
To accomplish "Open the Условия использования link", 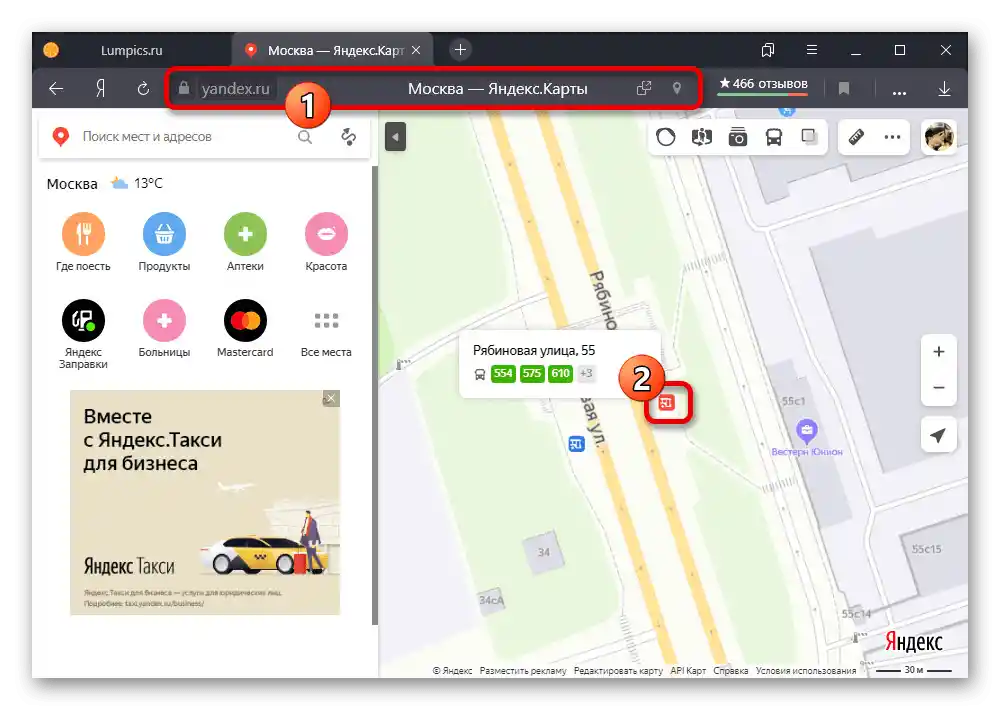I will [x=806, y=670].
